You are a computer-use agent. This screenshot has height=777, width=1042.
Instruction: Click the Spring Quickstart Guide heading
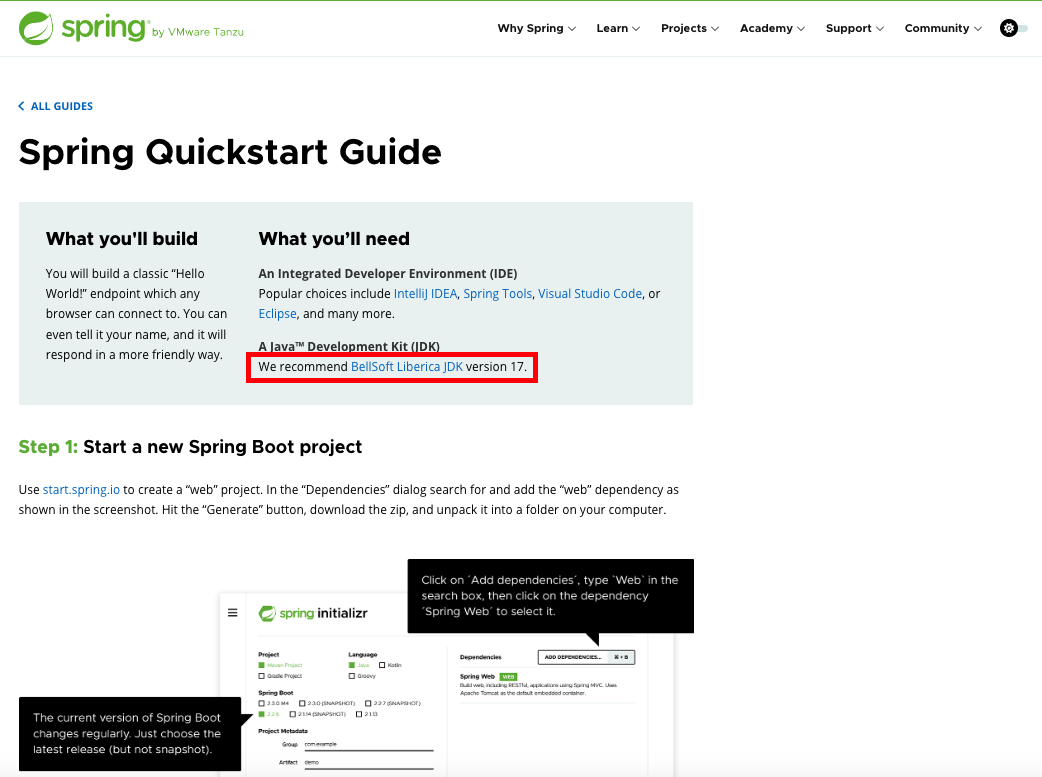[x=230, y=152]
